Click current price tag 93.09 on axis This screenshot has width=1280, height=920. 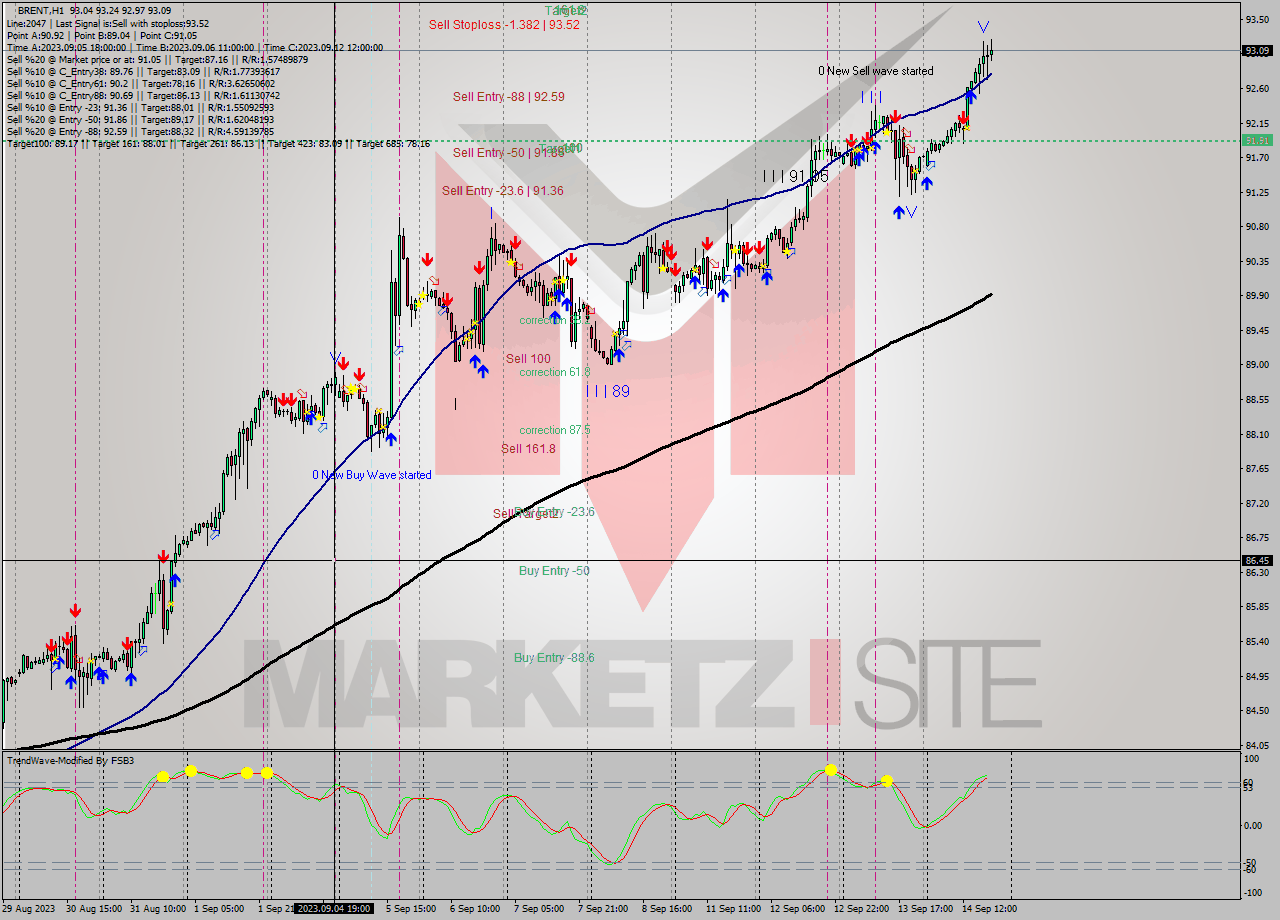pyautogui.click(x=1257, y=50)
